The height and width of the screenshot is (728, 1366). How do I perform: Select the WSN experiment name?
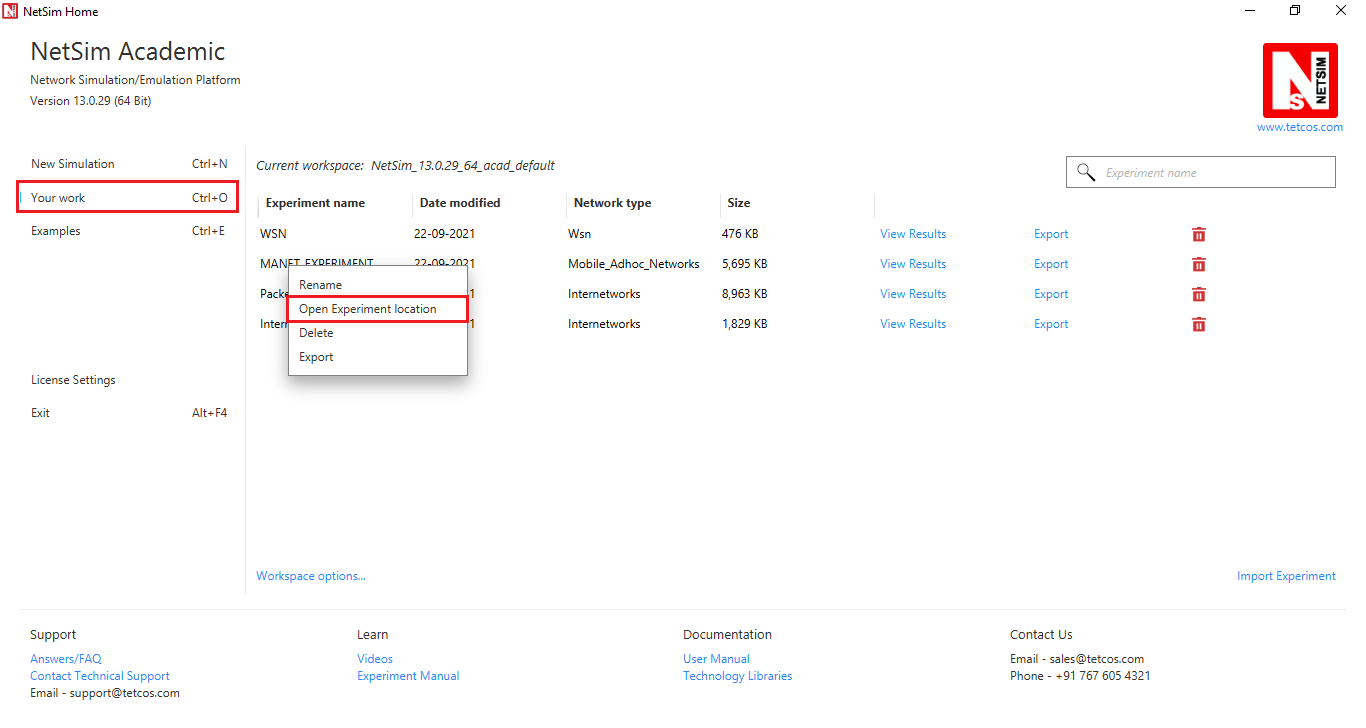[x=273, y=234]
